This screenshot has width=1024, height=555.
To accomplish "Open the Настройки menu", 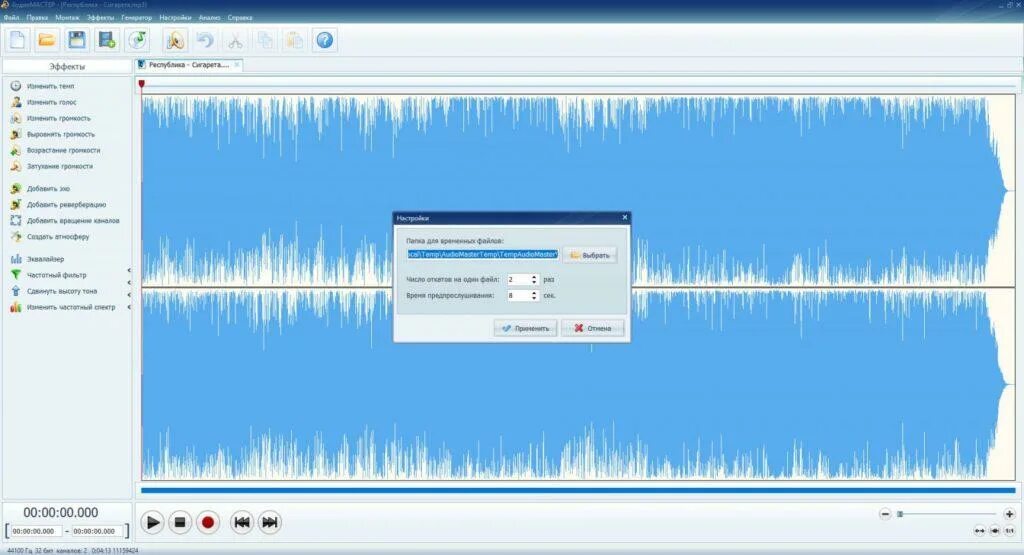I will (x=176, y=18).
